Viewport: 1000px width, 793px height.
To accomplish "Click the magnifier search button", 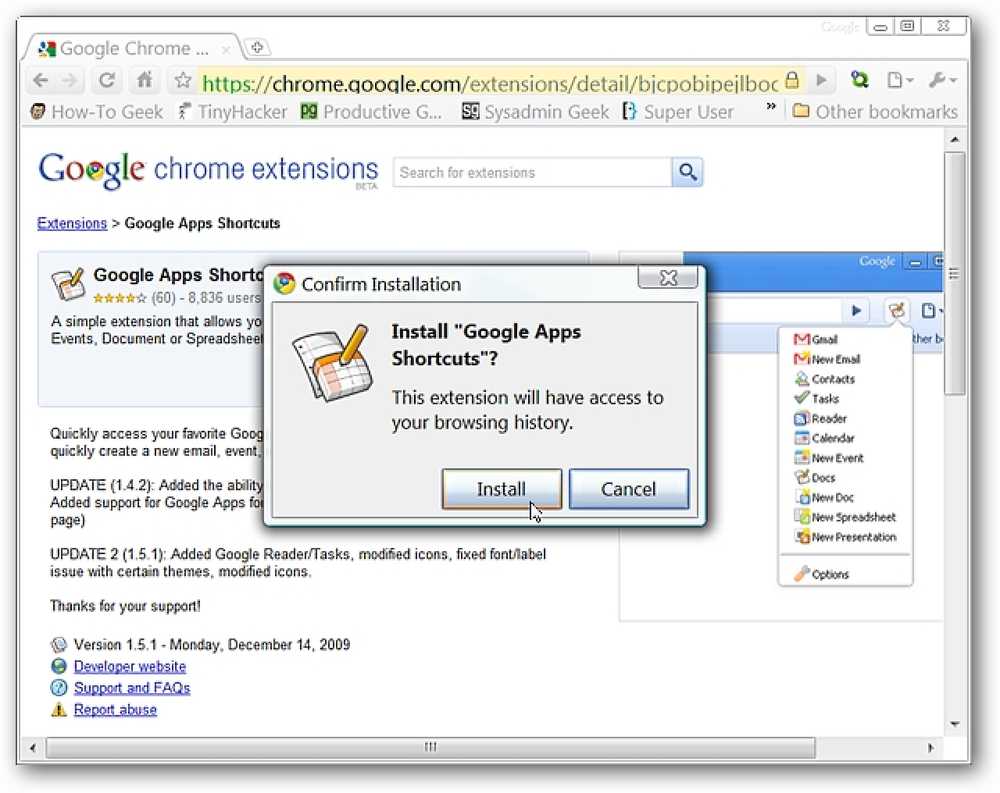I will (x=688, y=172).
